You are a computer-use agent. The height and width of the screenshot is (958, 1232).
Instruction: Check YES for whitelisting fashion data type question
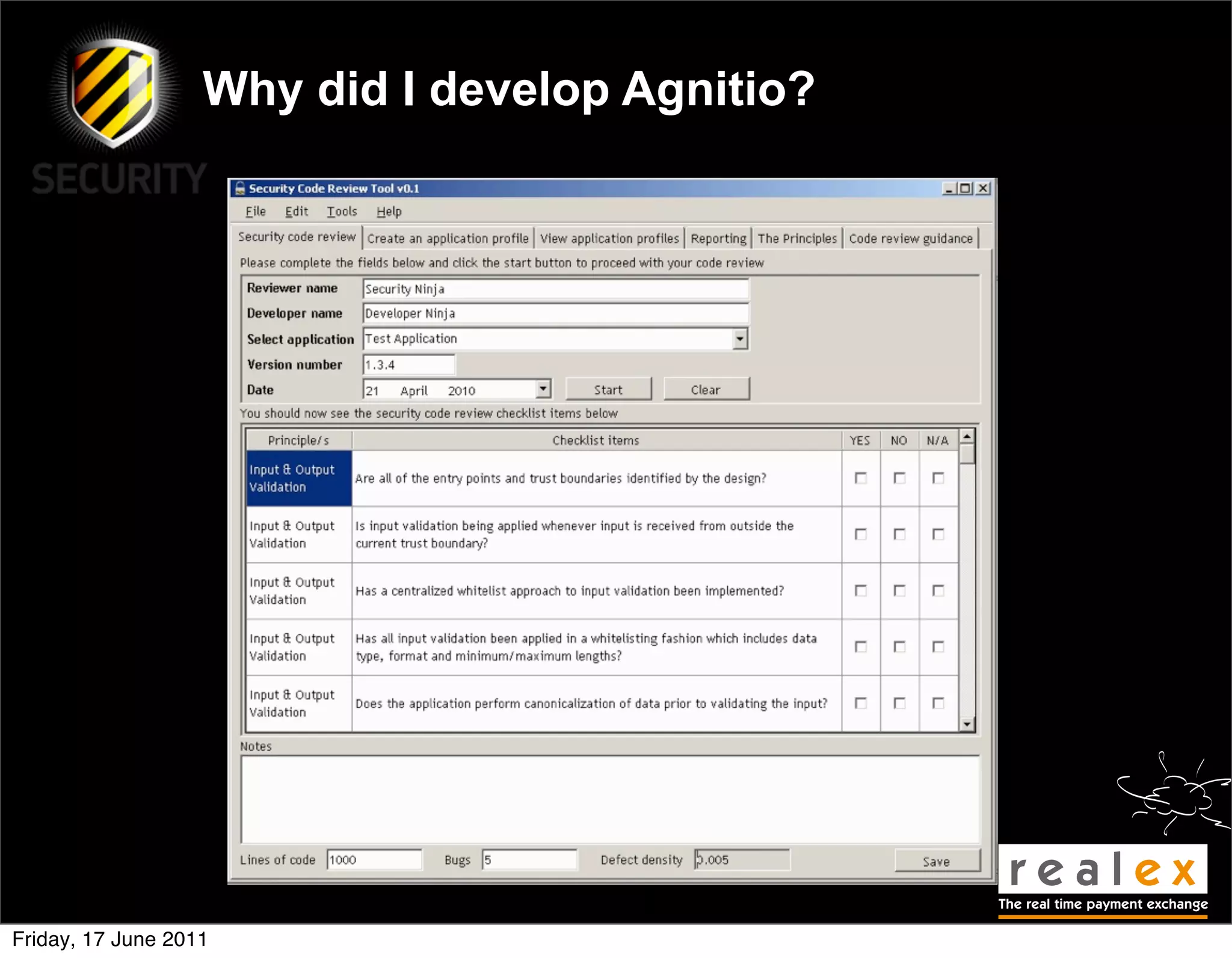(861, 646)
